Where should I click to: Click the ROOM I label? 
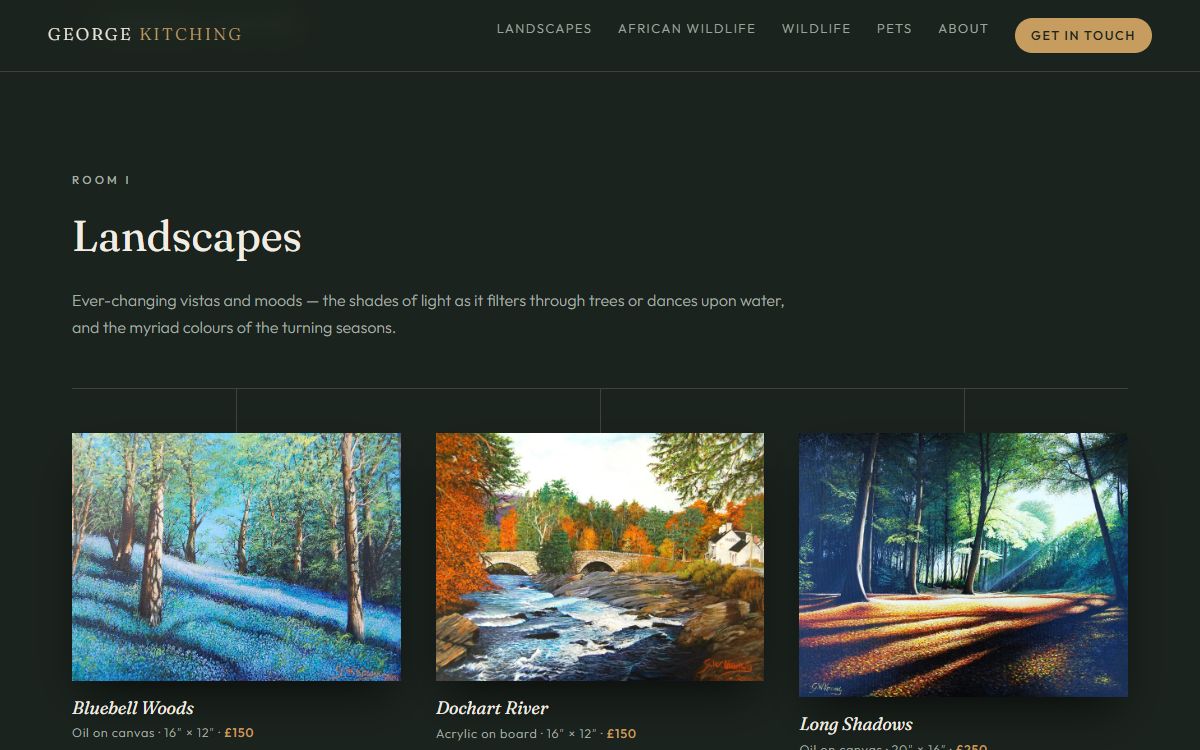pos(101,180)
